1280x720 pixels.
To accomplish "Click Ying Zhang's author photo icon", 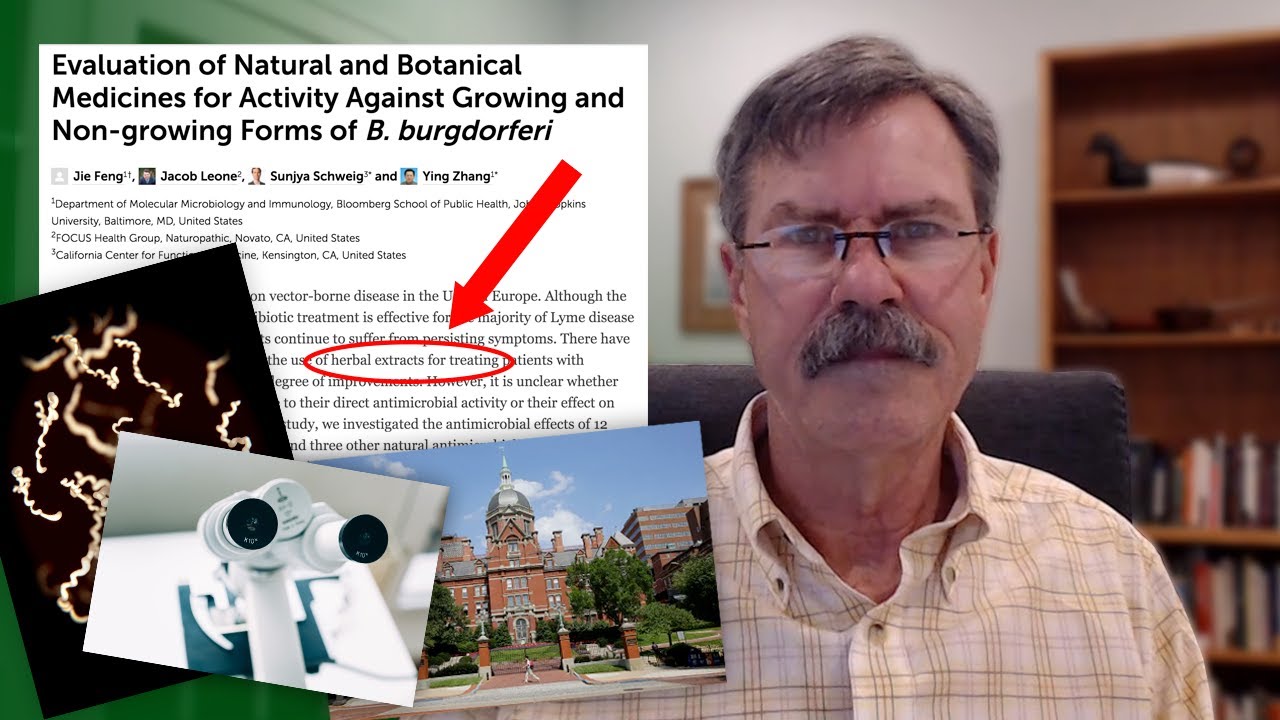I will pos(409,177).
